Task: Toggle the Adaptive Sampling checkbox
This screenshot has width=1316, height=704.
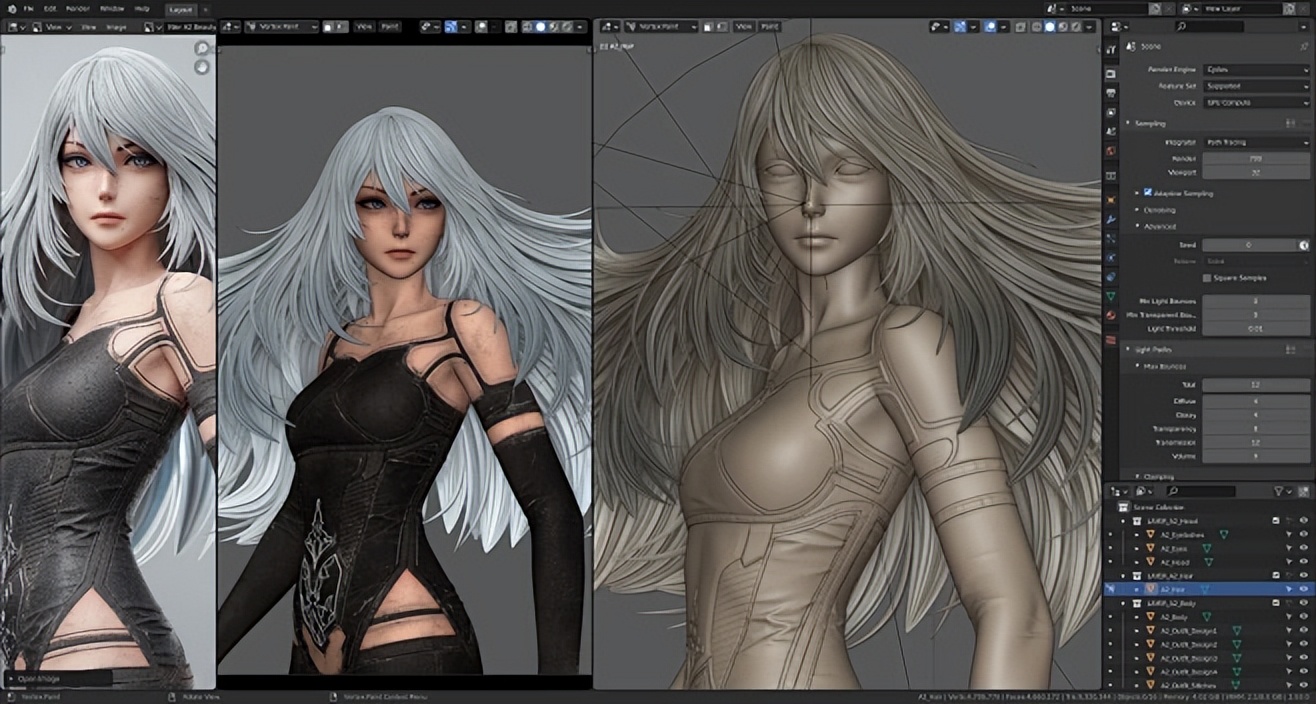Action: (1147, 192)
